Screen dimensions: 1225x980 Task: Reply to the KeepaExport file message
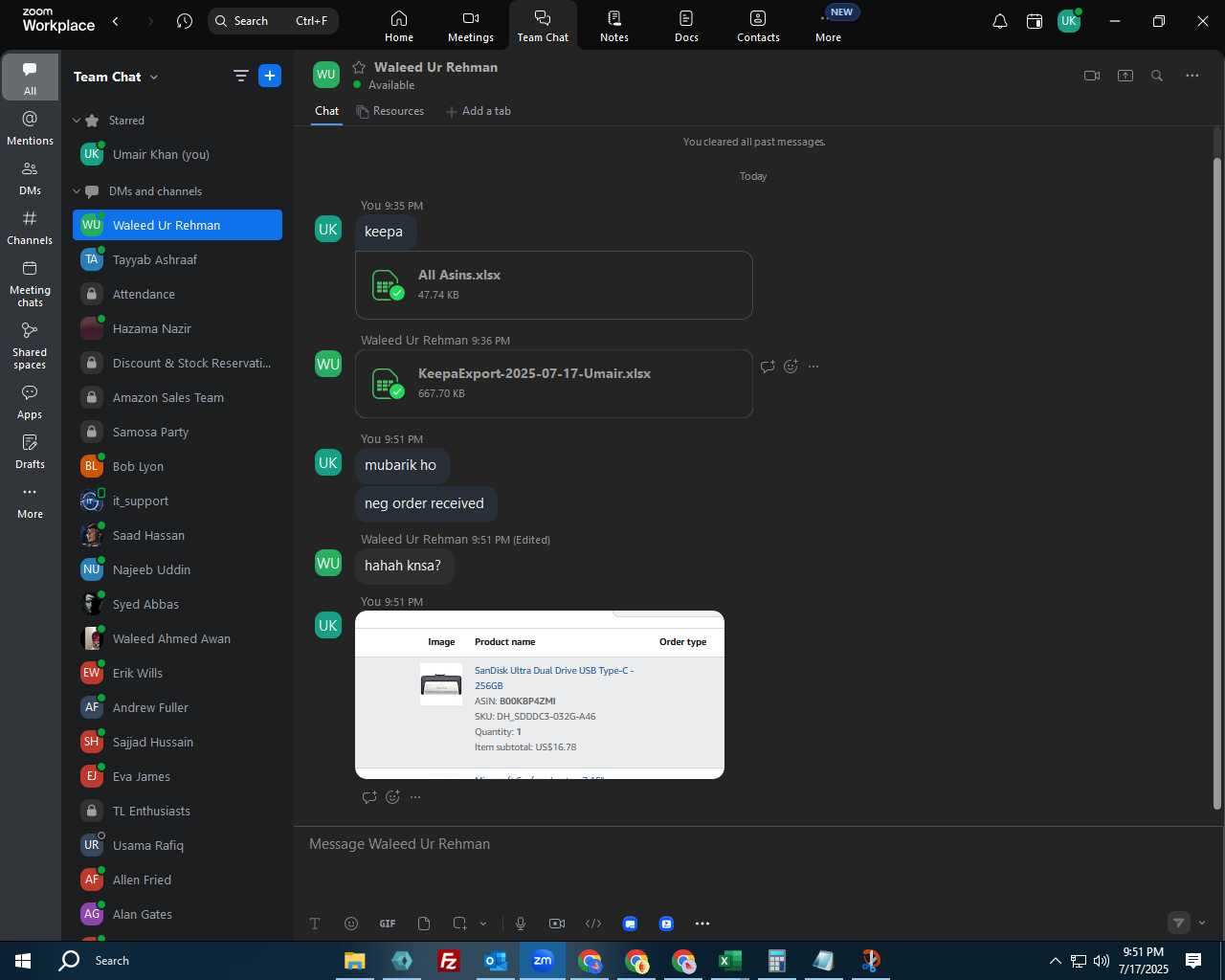pos(768,367)
